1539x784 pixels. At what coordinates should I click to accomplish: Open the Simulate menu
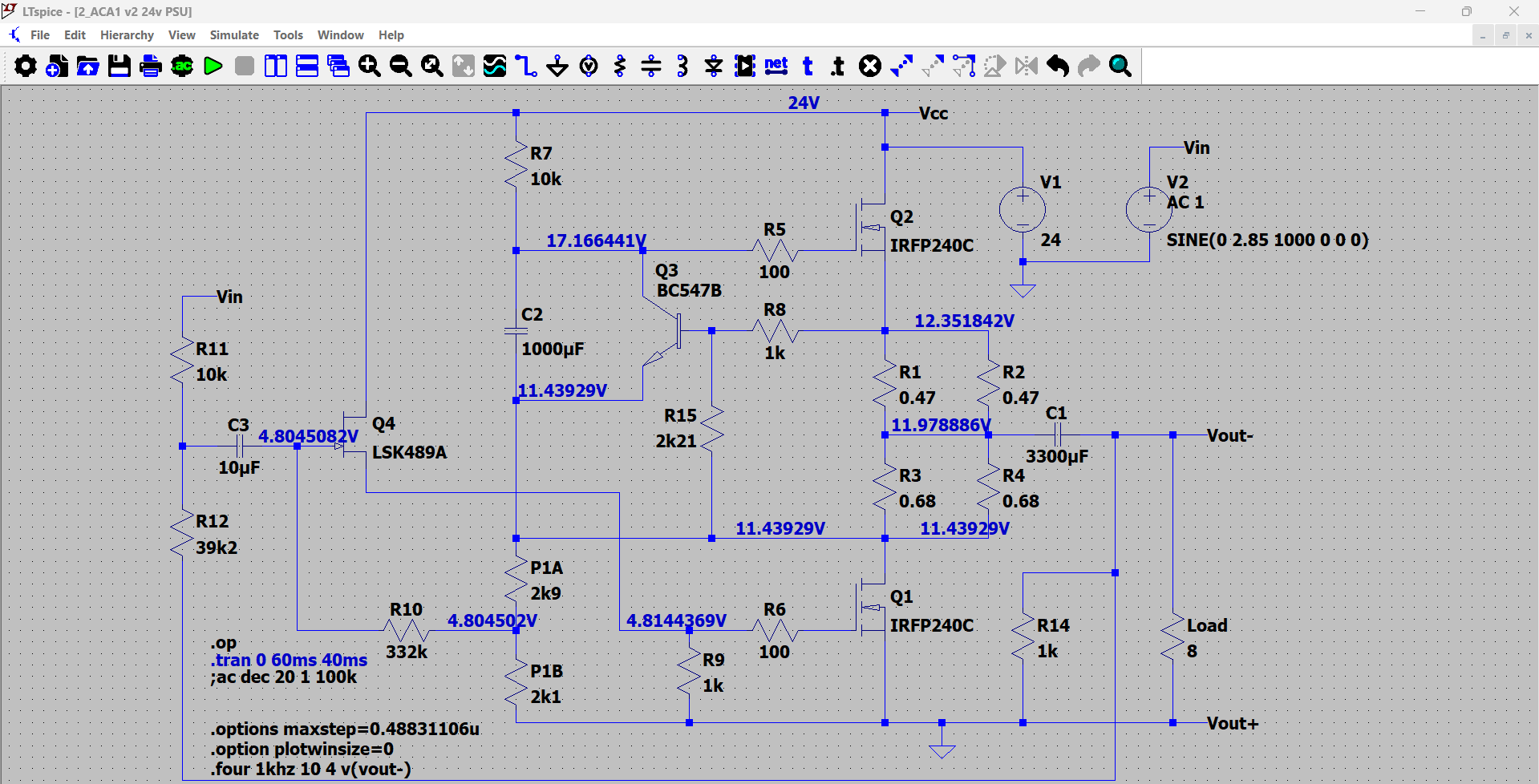click(234, 35)
